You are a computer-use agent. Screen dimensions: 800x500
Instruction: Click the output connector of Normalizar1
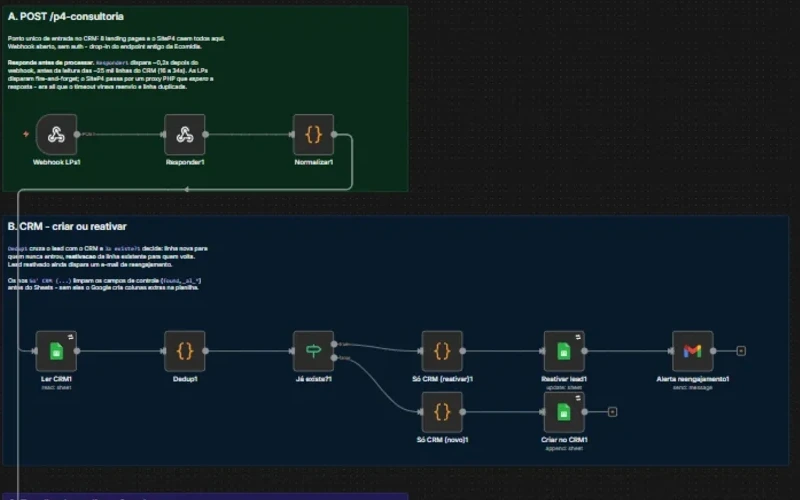click(x=334, y=134)
